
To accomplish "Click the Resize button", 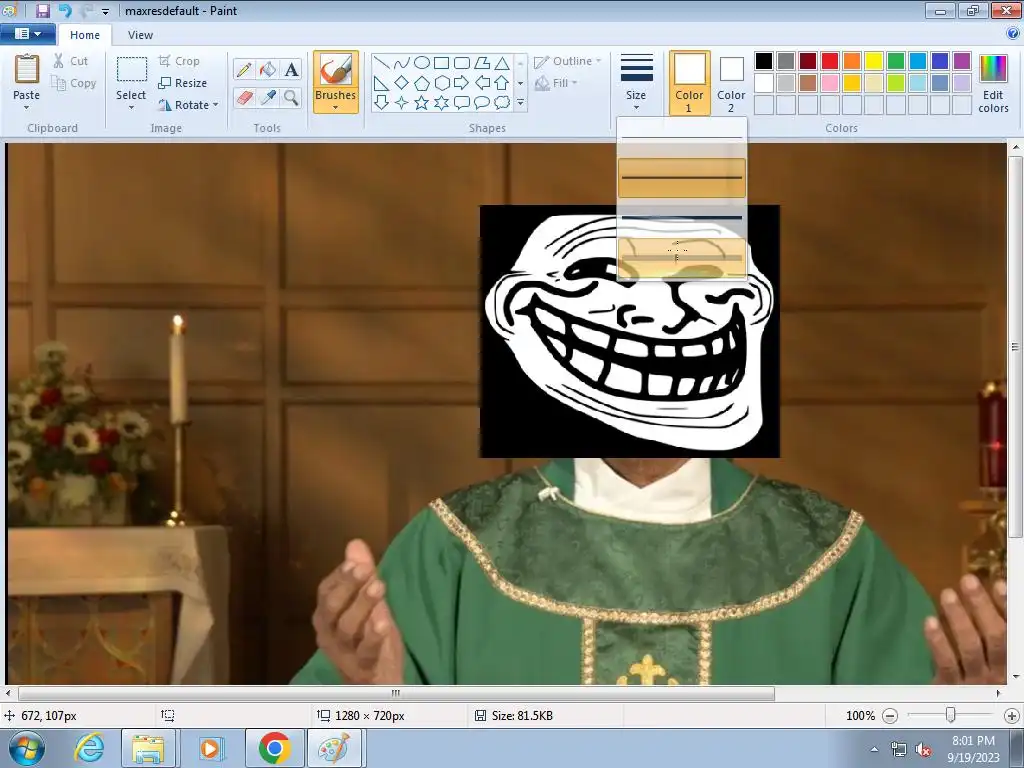I will [x=183, y=83].
